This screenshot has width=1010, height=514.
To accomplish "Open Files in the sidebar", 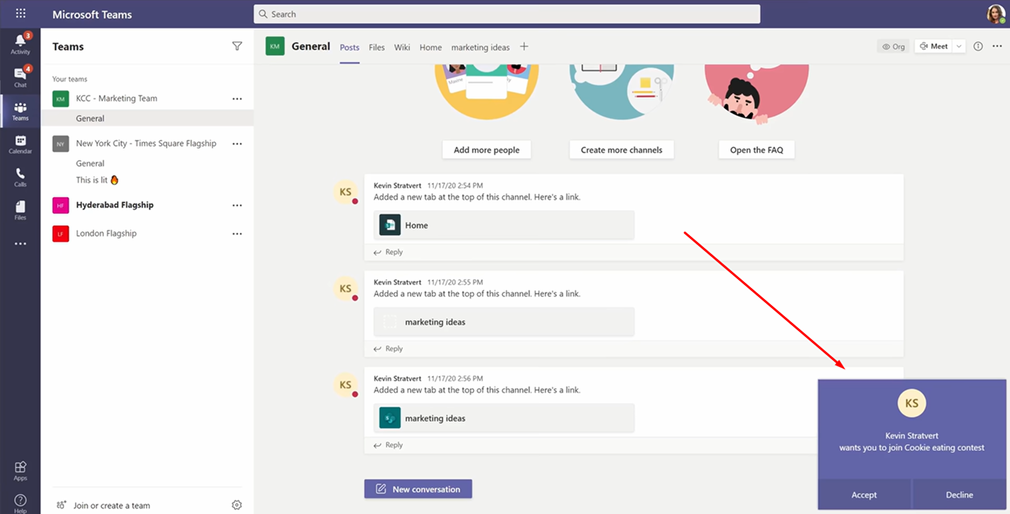I will 21,210.
